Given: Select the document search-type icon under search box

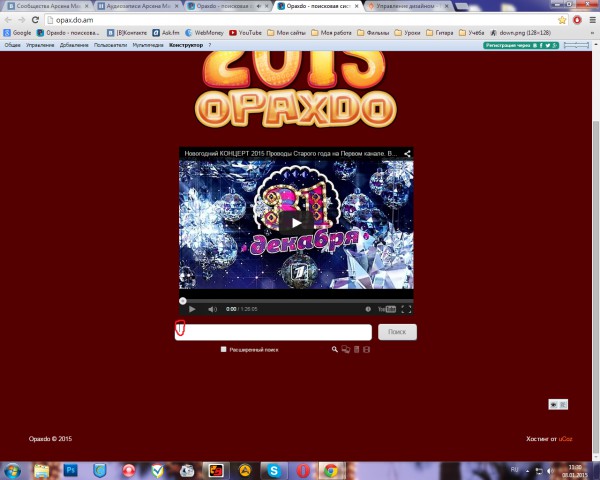Looking at the screenshot, I should pos(356,349).
